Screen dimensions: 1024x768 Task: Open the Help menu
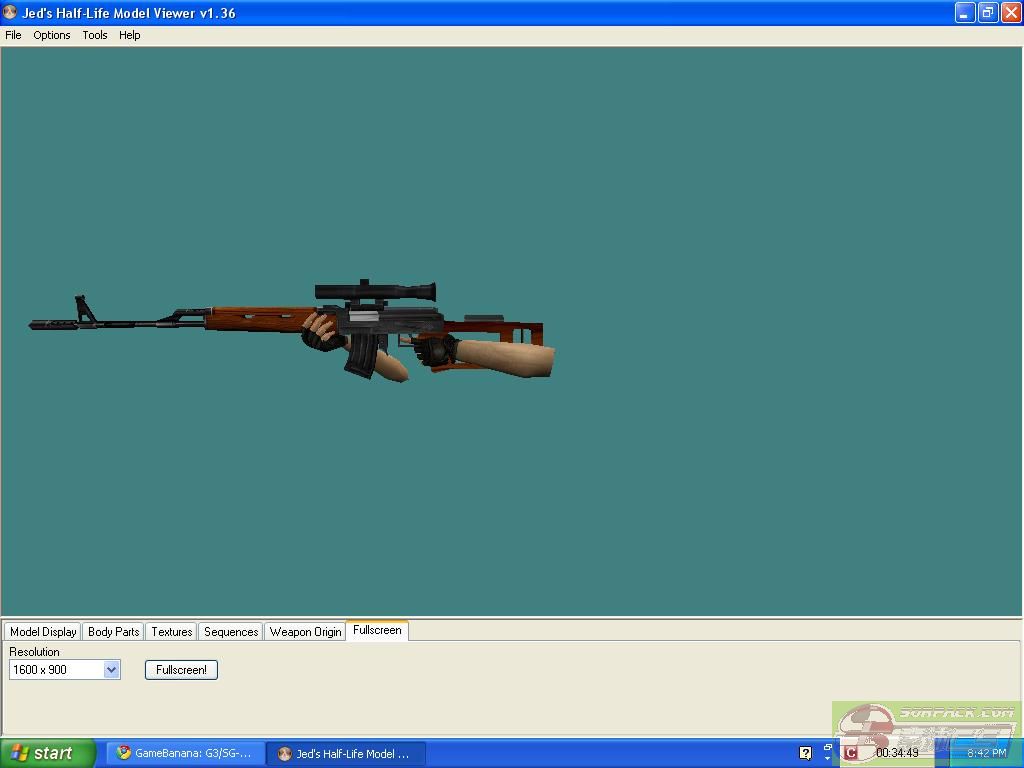[x=129, y=35]
